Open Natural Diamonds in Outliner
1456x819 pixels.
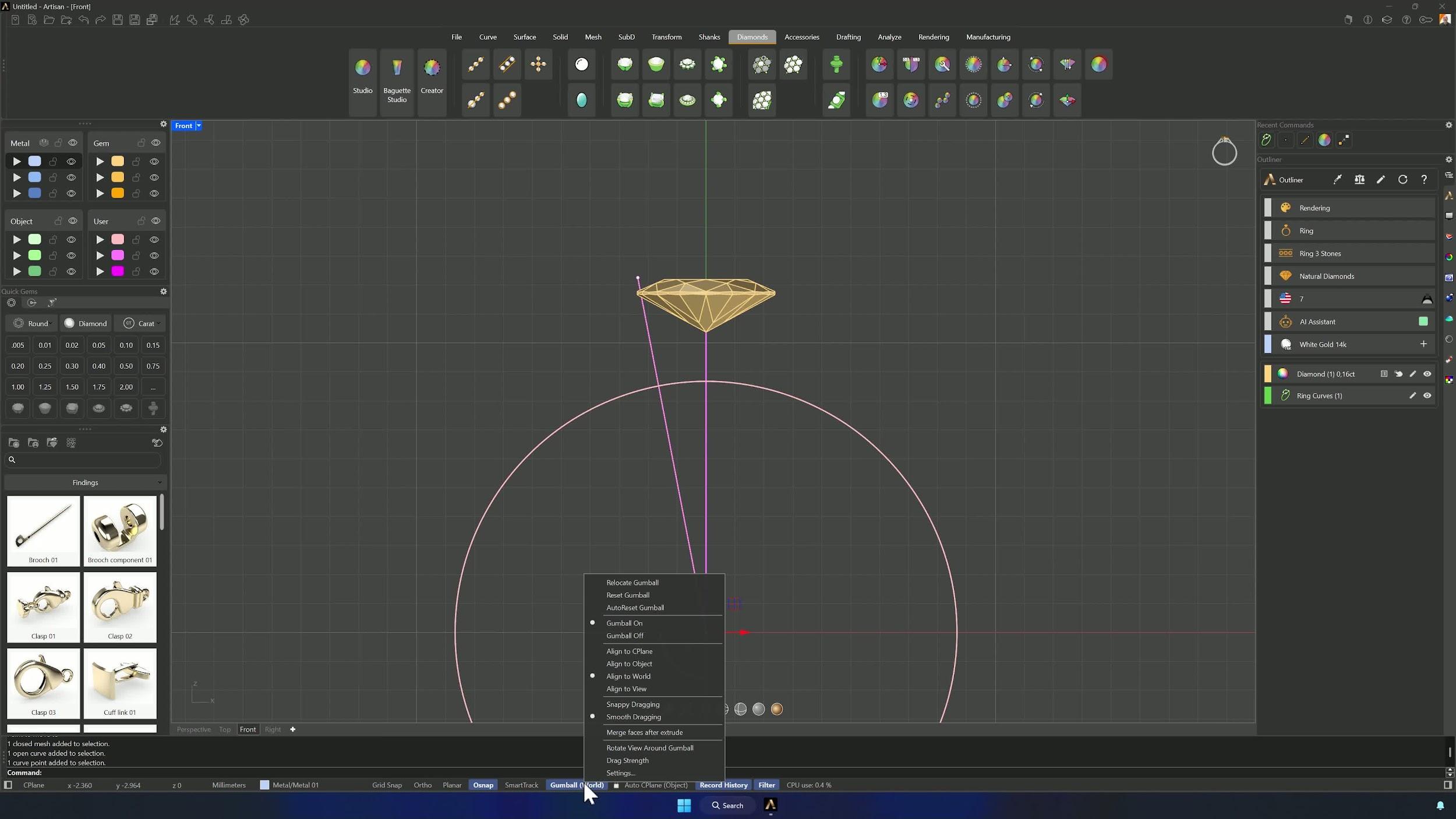(1349, 276)
